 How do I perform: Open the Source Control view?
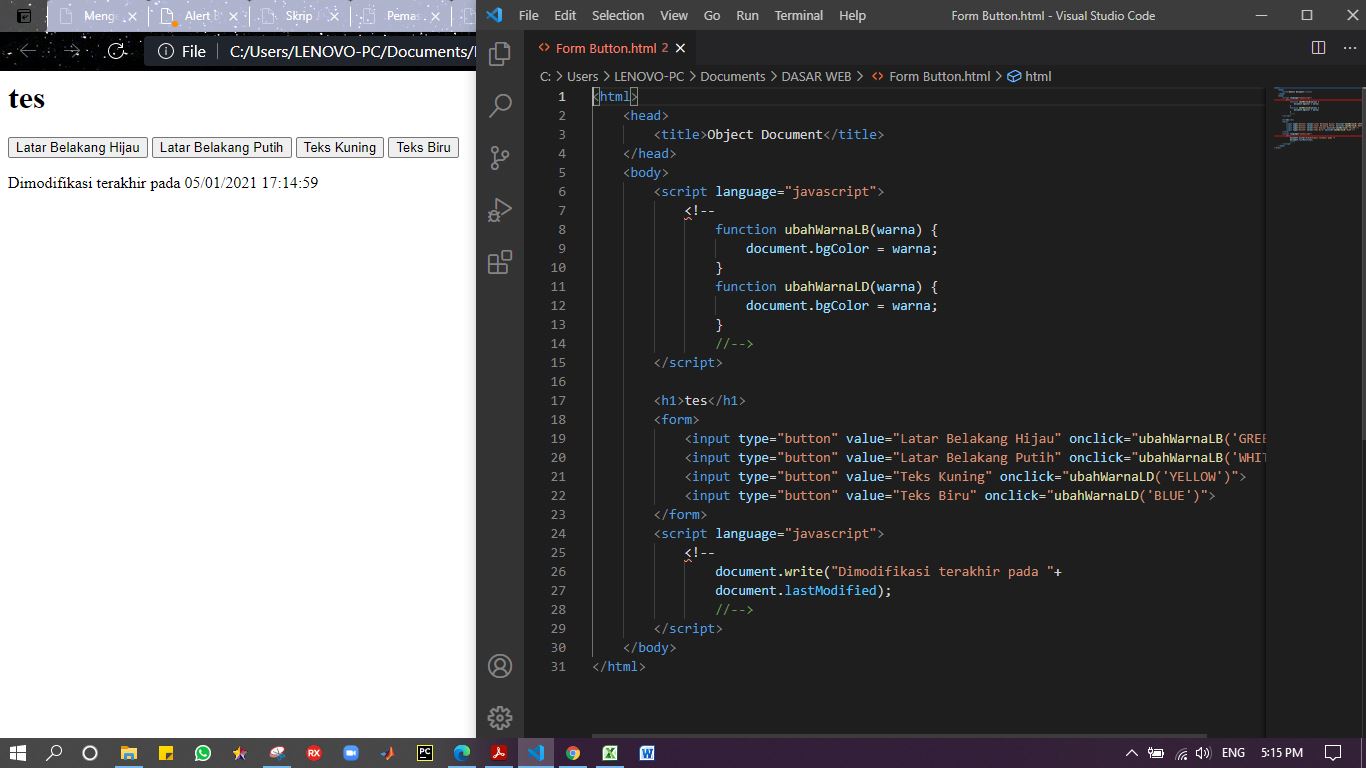coord(499,157)
